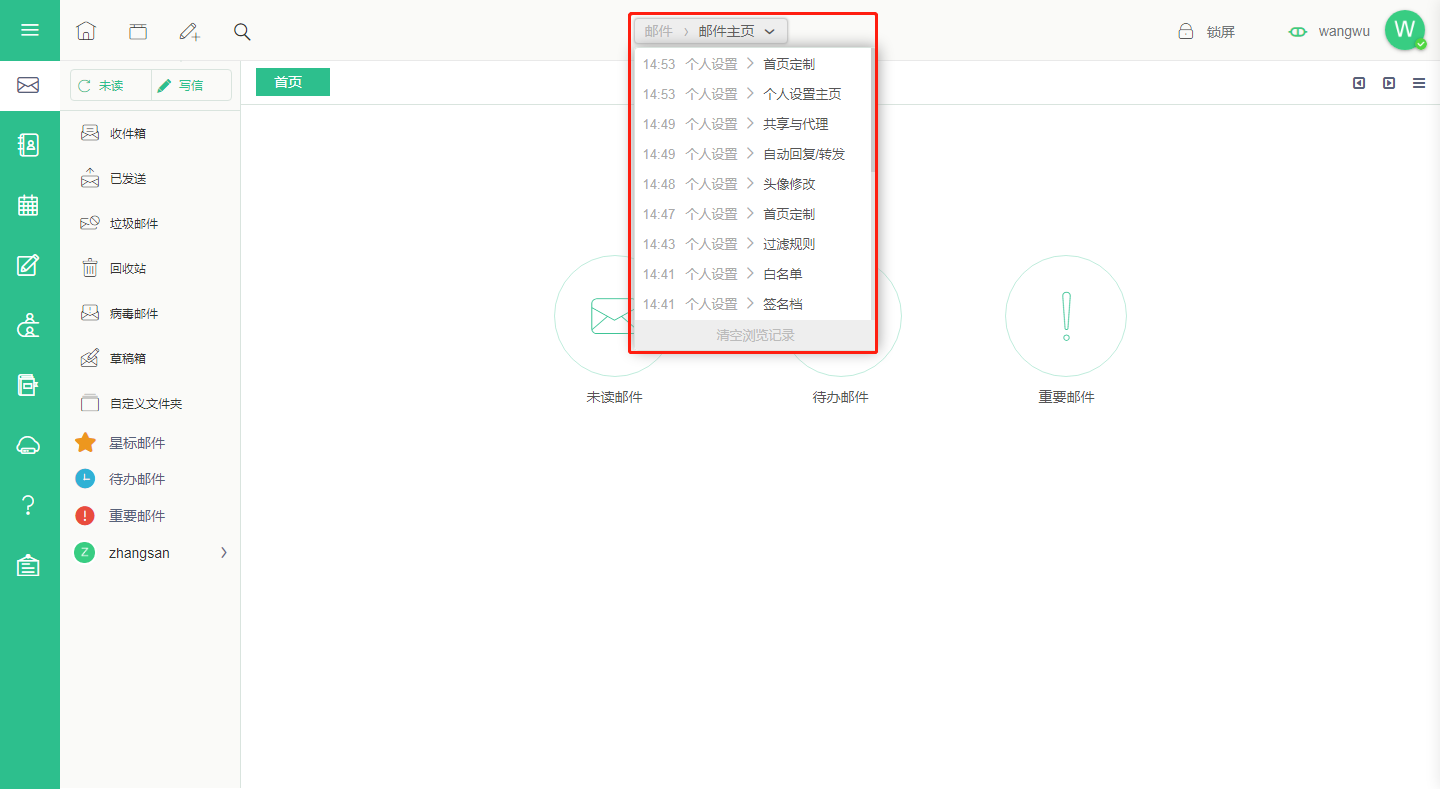Click the window icon beside the home icon

click(138, 31)
